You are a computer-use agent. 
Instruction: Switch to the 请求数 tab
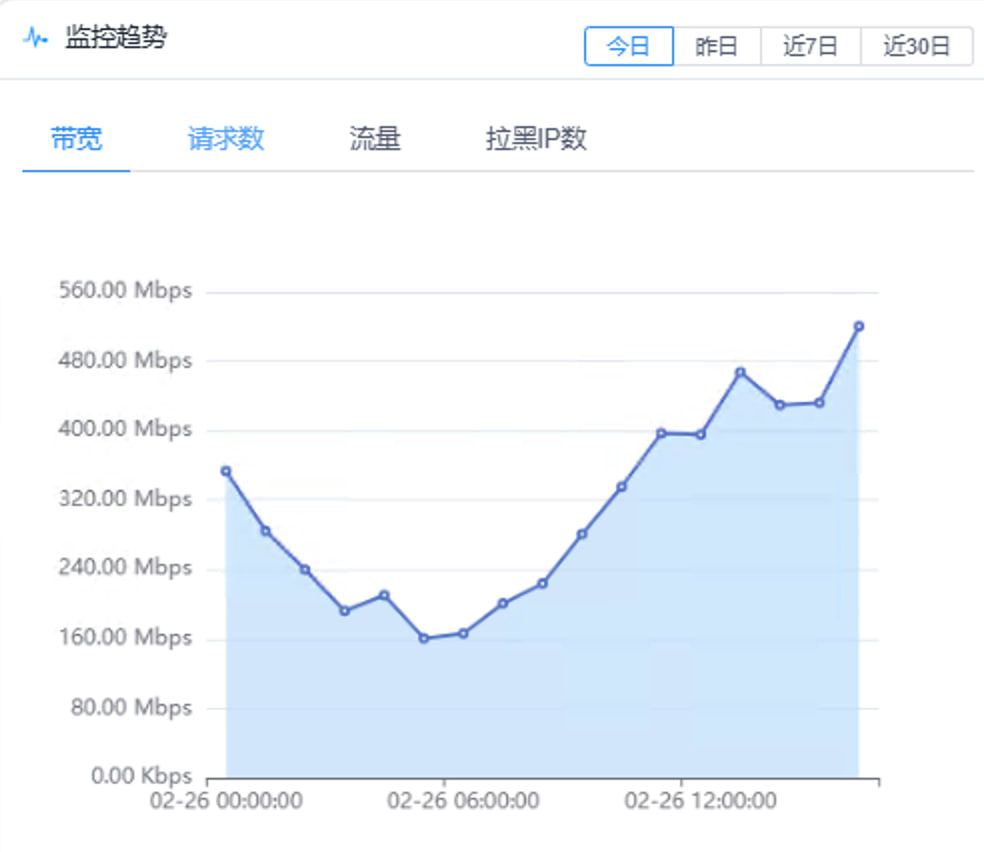tap(226, 139)
